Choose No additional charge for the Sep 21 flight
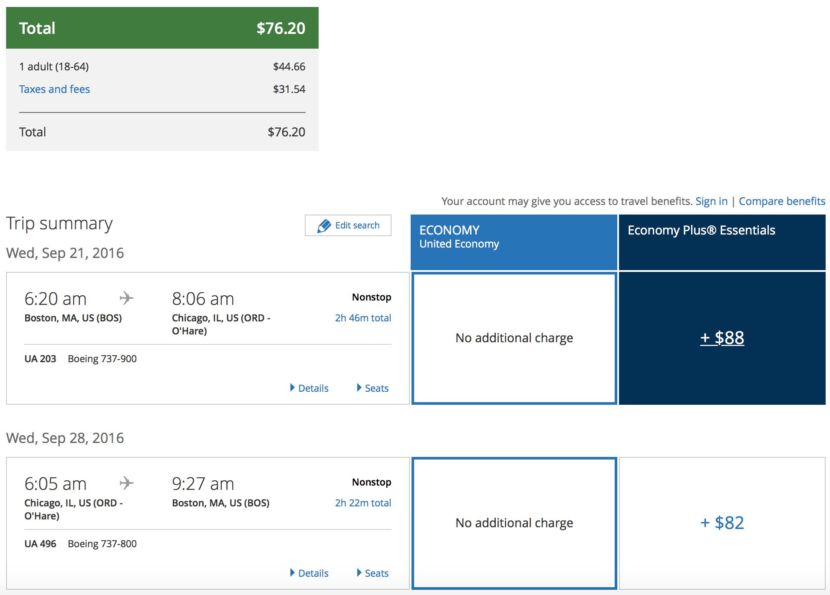The height and width of the screenshot is (595, 830). [x=514, y=338]
